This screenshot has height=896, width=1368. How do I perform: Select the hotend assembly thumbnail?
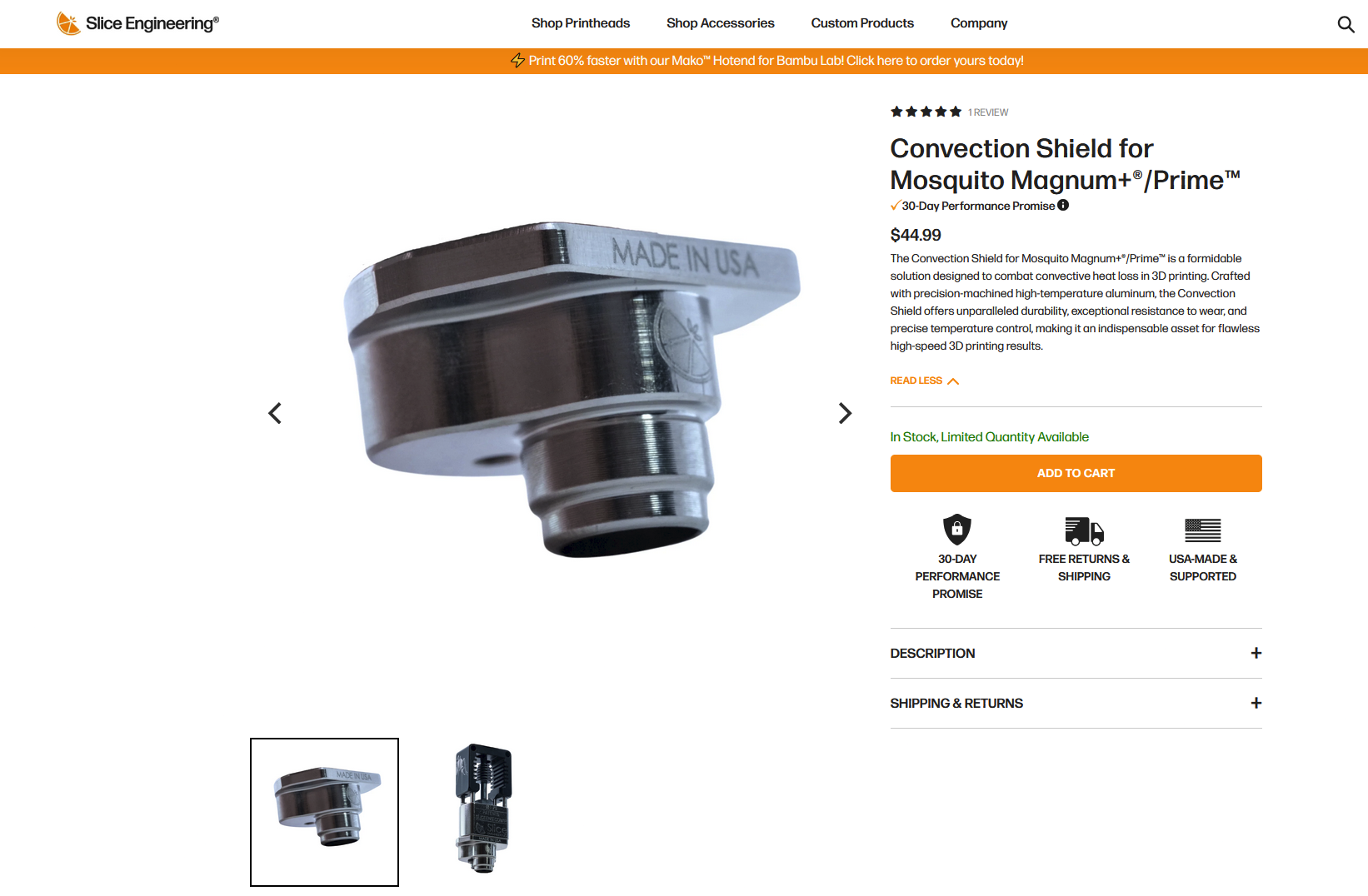point(484,809)
